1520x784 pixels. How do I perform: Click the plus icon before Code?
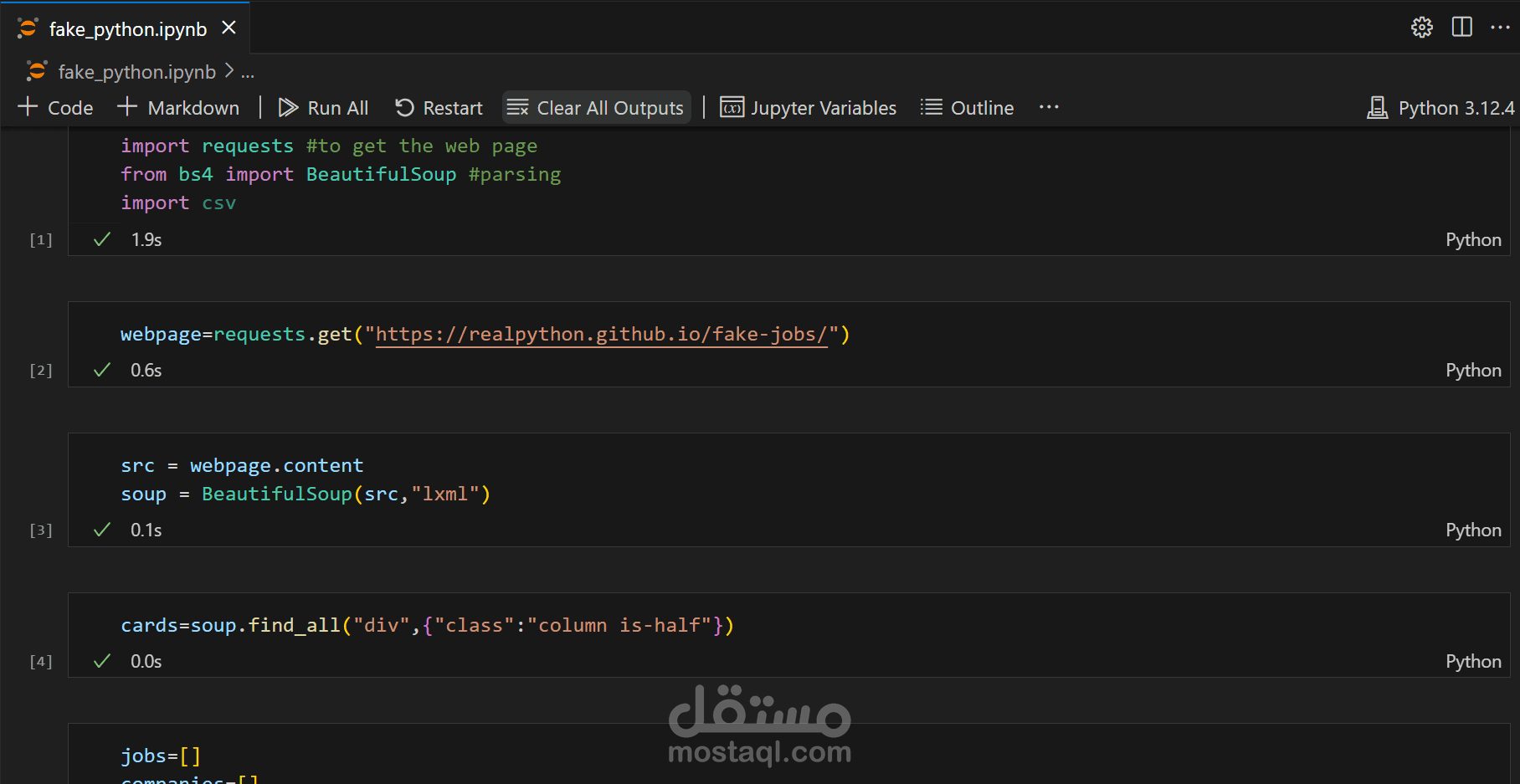(28, 107)
